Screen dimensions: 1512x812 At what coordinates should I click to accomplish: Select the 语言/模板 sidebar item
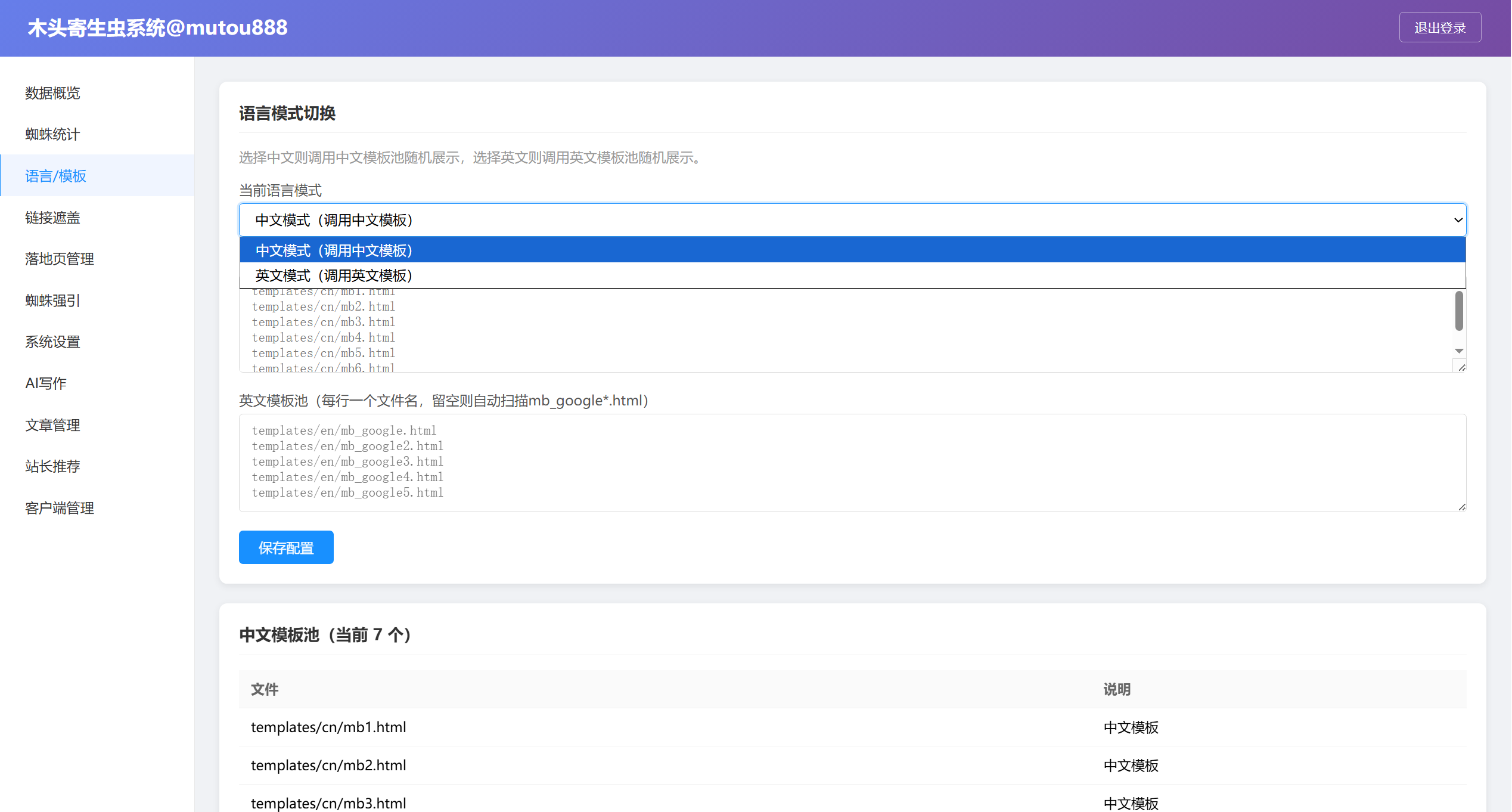click(x=97, y=176)
